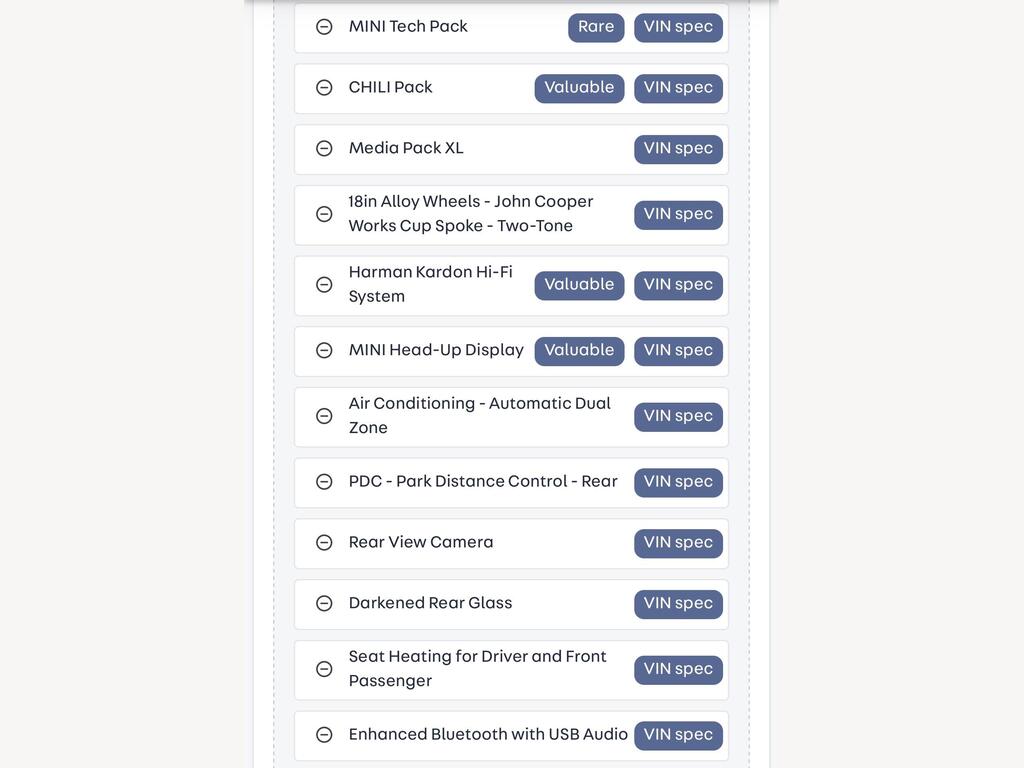Screen dimensions: 1024x768
Task: Select the Rare badge on MINI Tech Pack
Action: [596, 27]
